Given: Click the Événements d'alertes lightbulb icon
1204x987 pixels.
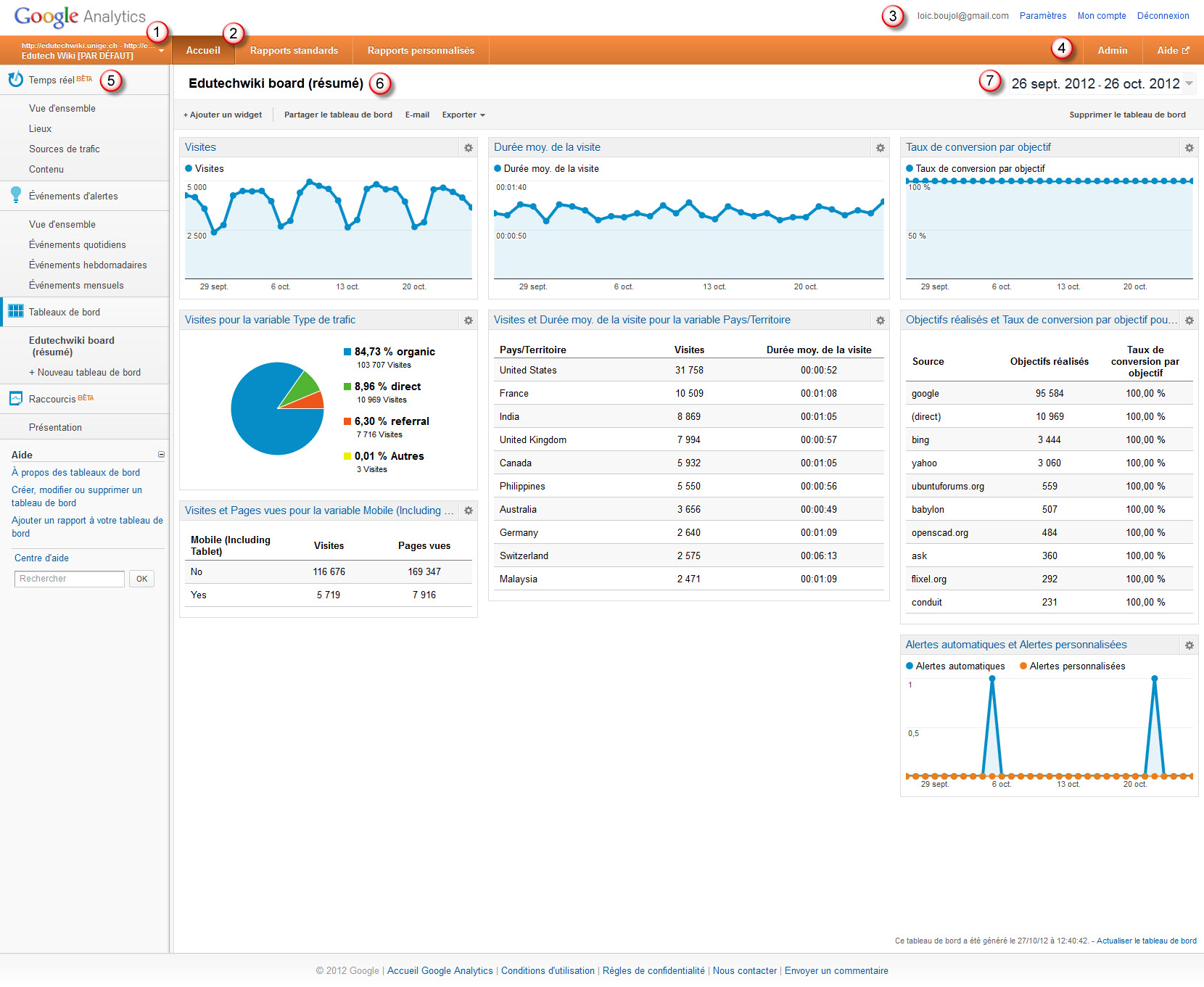Looking at the screenshot, I should 15,195.
